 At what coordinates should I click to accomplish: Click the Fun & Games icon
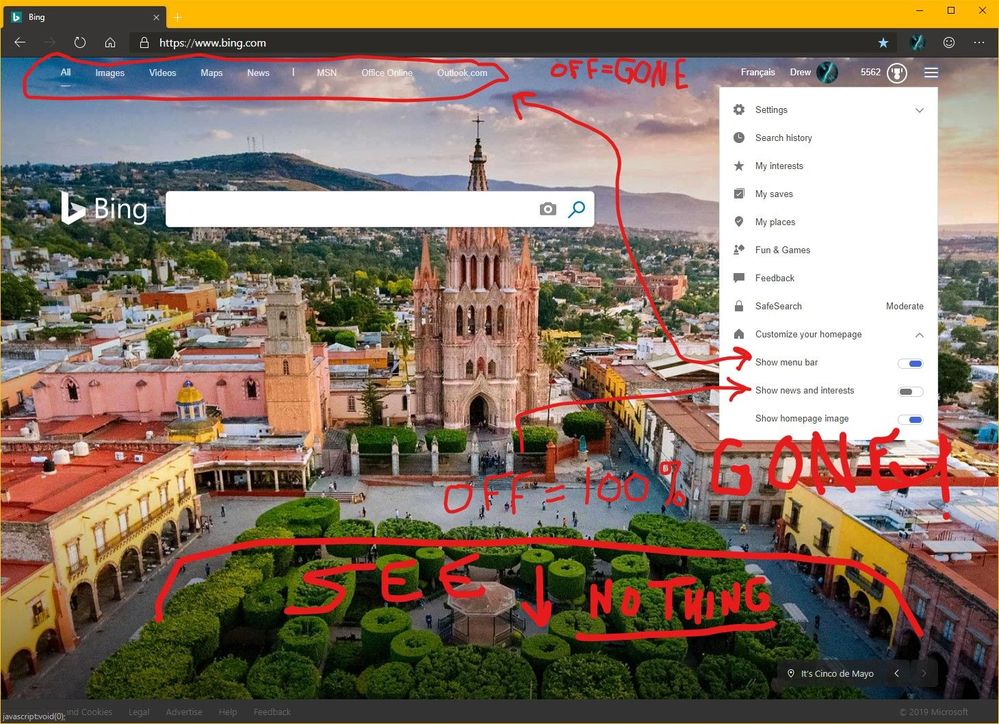point(738,250)
